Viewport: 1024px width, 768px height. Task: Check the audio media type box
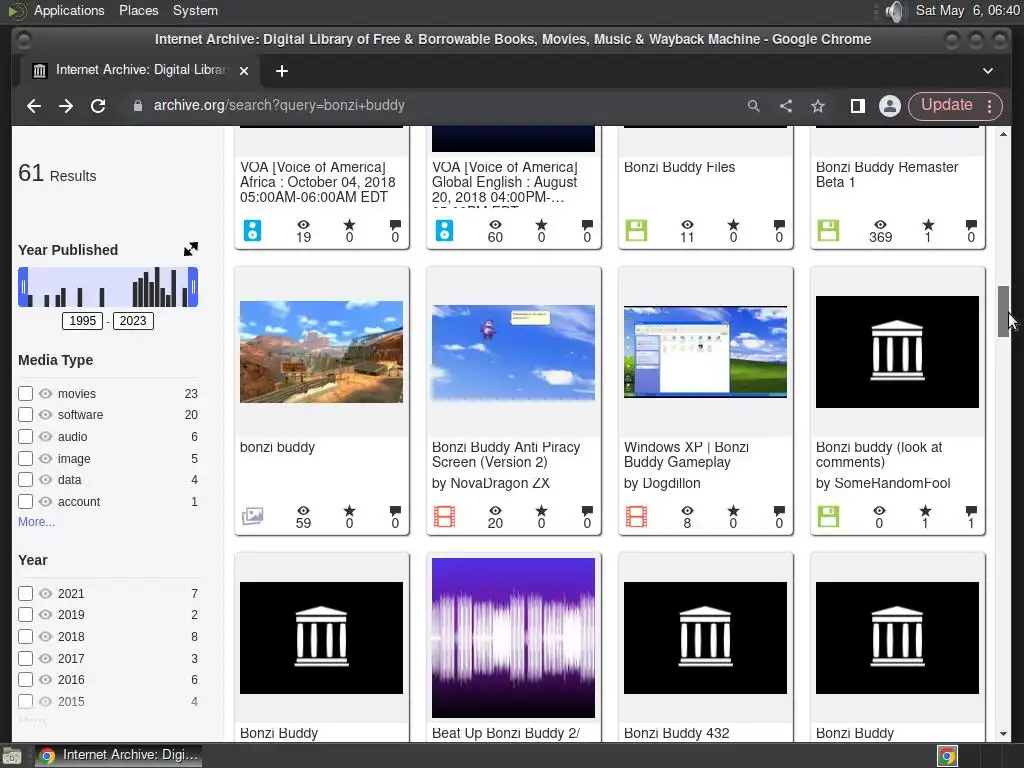[25, 437]
